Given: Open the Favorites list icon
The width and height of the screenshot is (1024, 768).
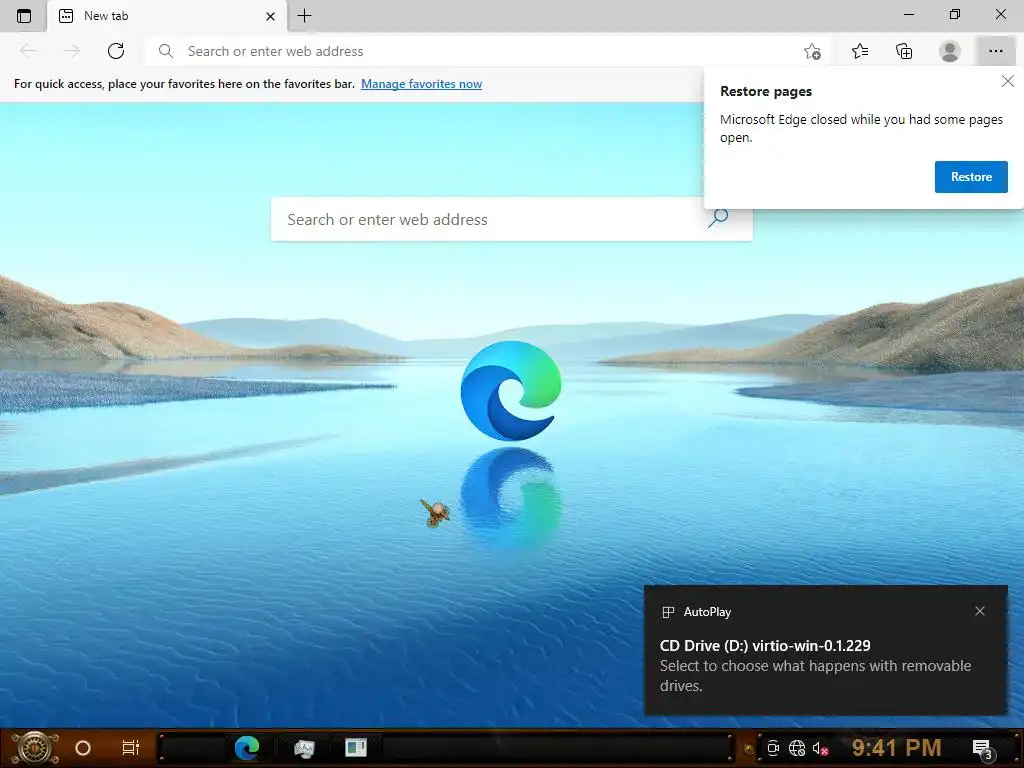Looking at the screenshot, I should point(860,51).
